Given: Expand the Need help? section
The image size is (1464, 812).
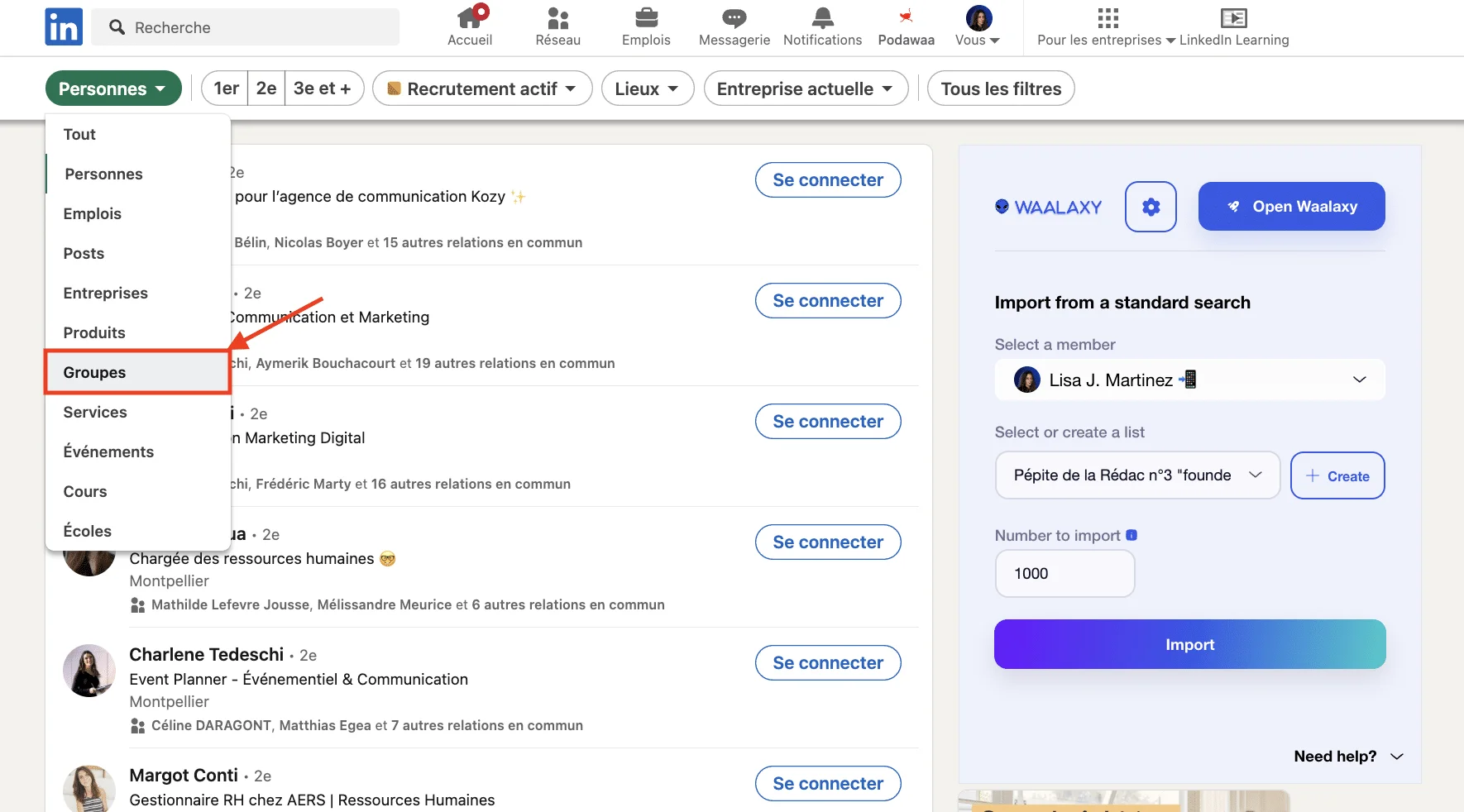Looking at the screenshot, I should [1348, 756].
